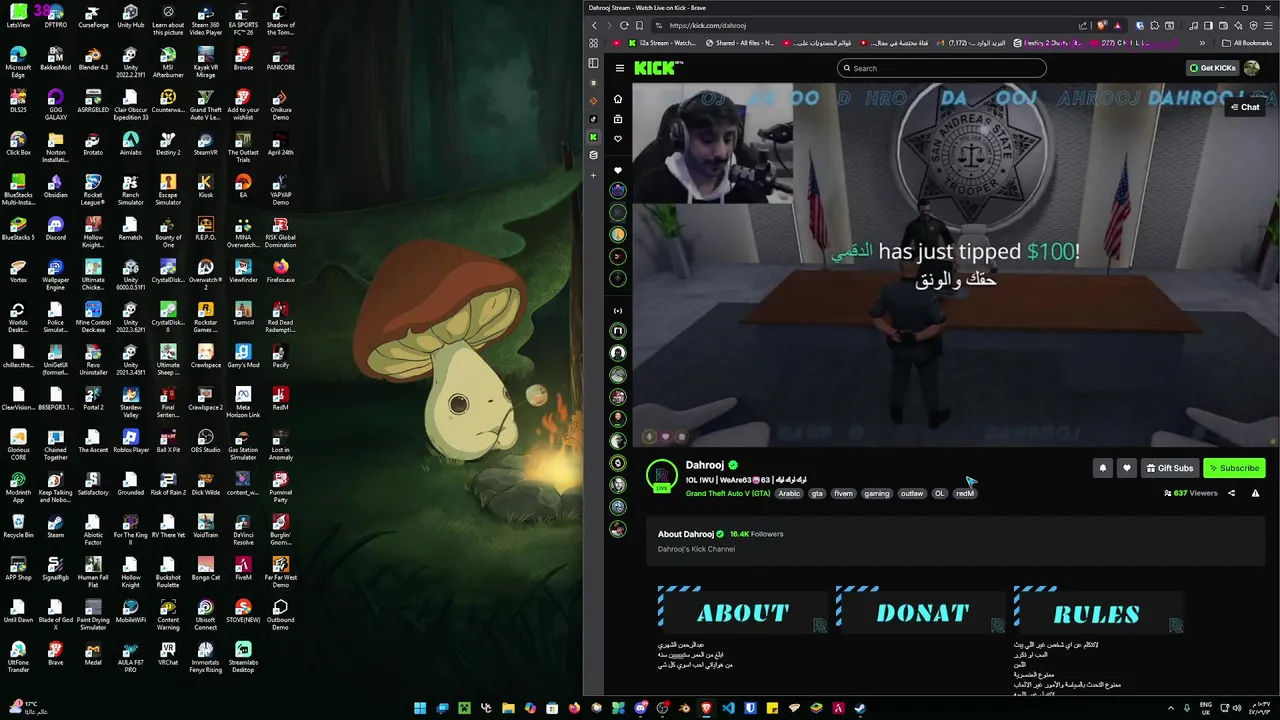Share the stream via share icon
This screenshot has width=1280, height=720.
pos(1231,493)
